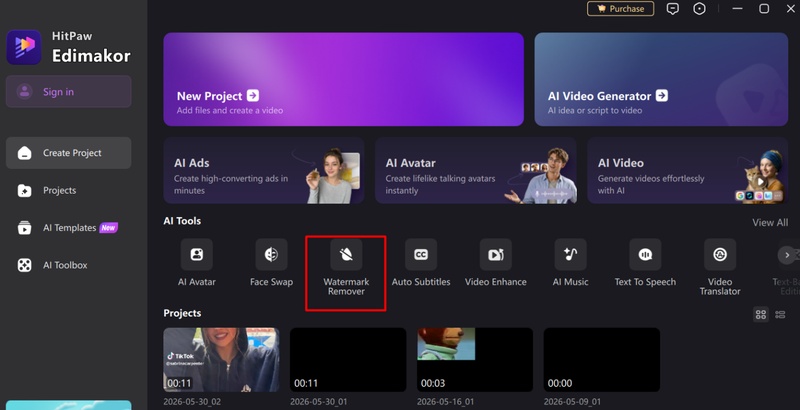Maximize the Edimakor window
This screenshot has width=800, height=410.
pos(764,9)
